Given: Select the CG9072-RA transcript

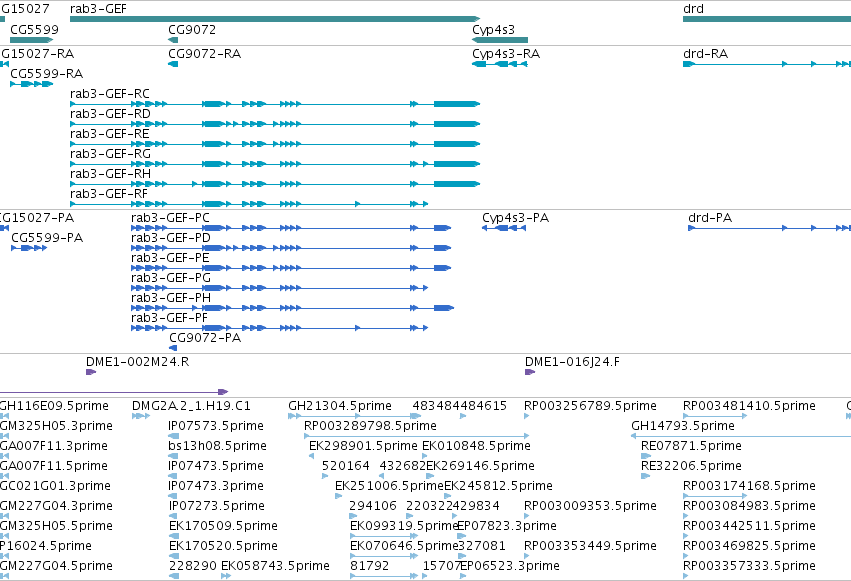Looking at the screenshot, I should point(173,64).
